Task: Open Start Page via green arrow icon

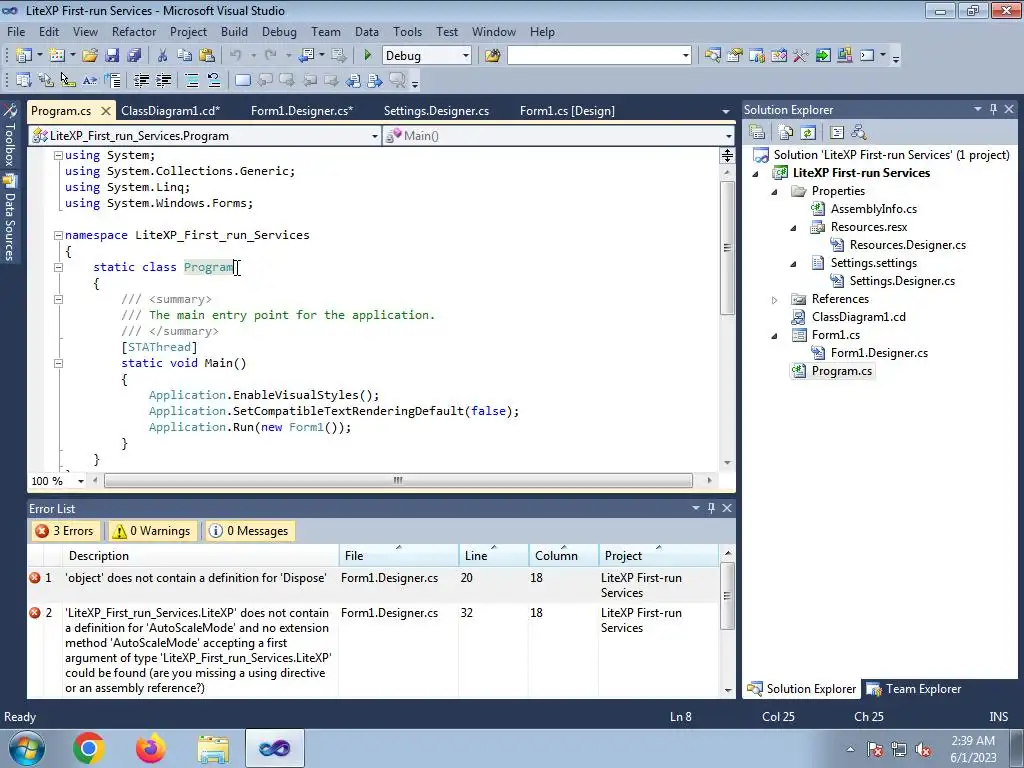Action: click(x=823, y=56)
